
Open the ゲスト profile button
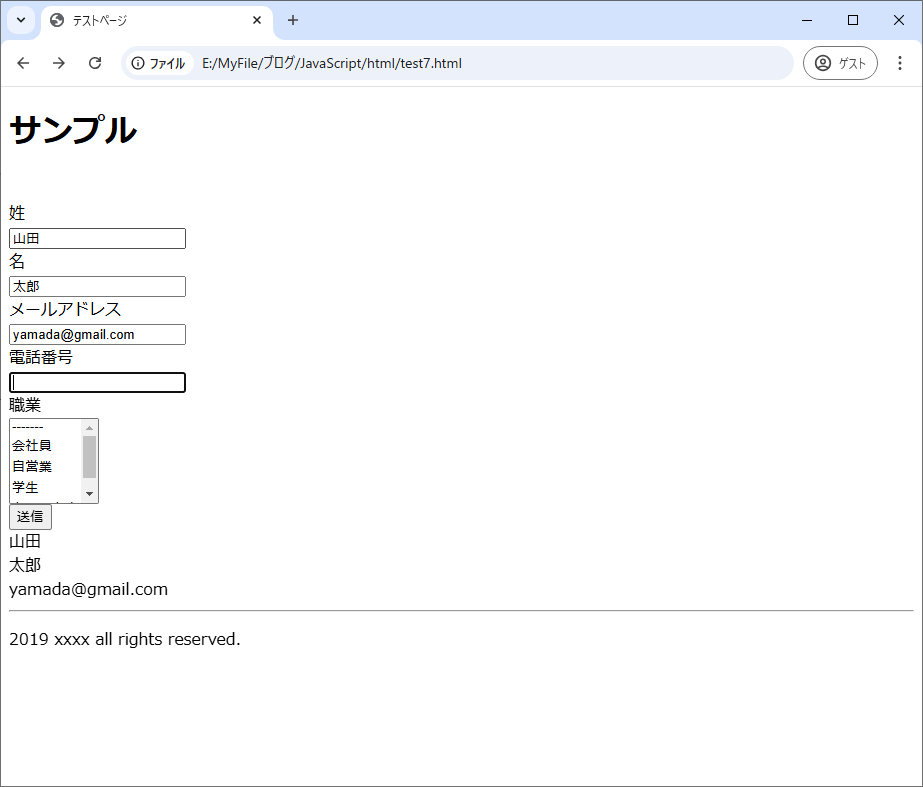point(840,63)
